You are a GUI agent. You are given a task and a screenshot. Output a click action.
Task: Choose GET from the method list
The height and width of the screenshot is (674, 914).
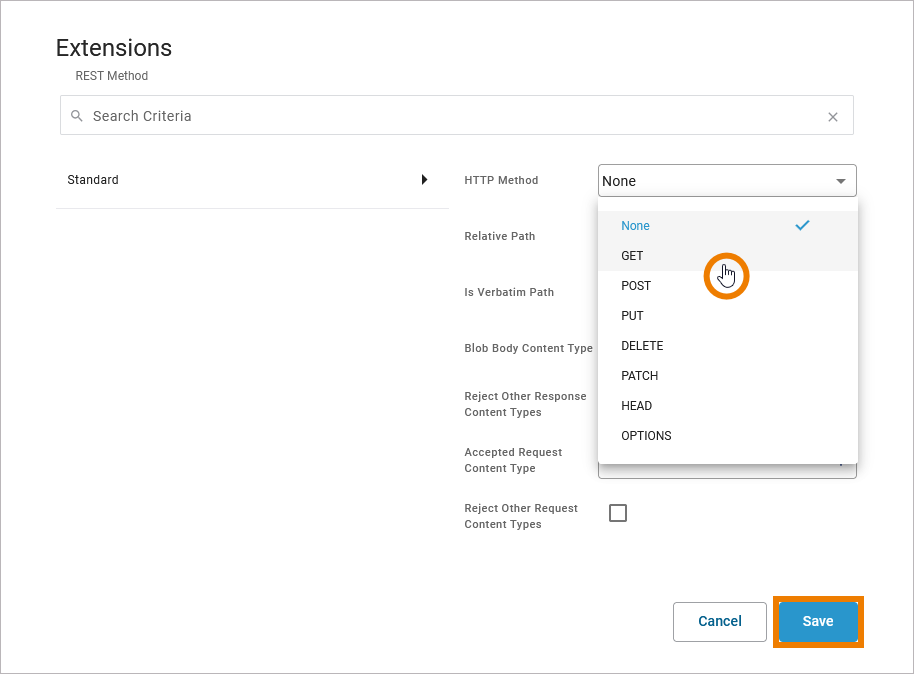coord(632,256)
